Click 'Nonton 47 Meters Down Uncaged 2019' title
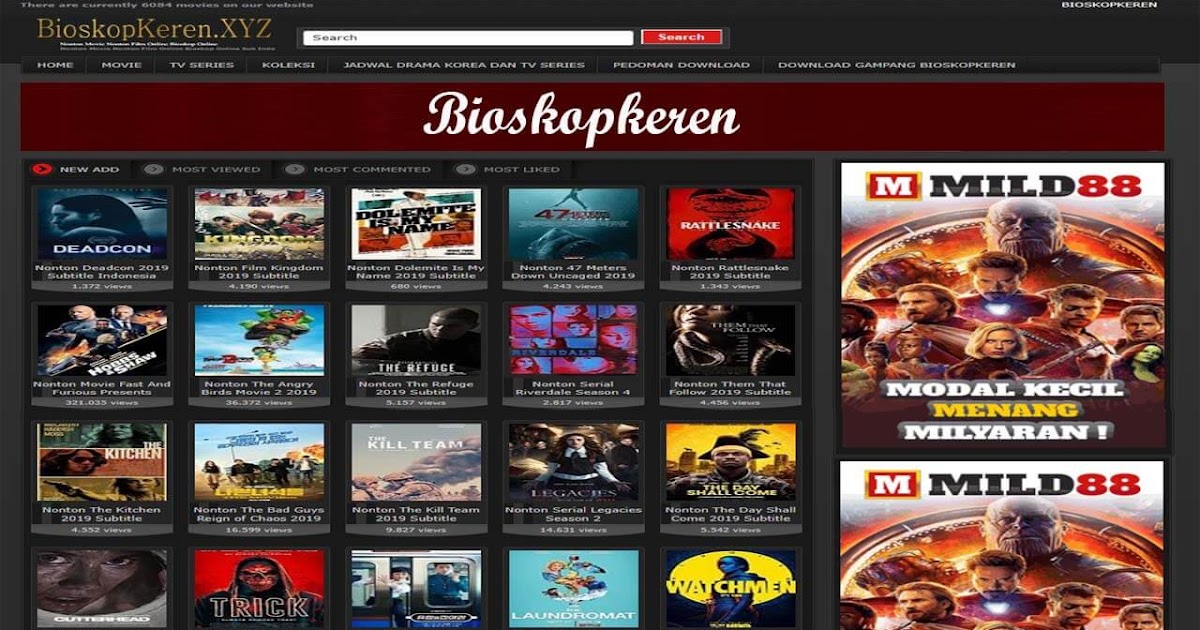This screenshot has height=630, width=1200. tap(573, 272)
